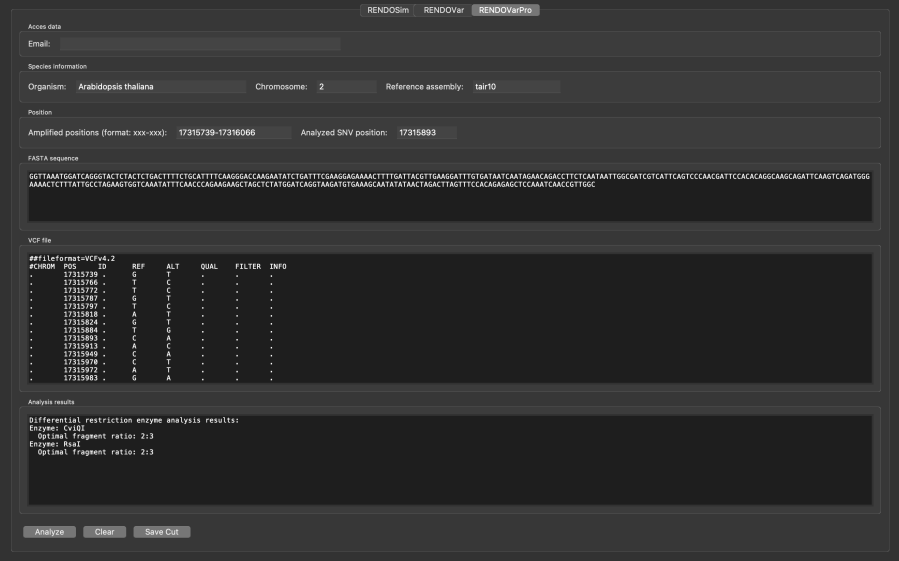Screen dimensions: 899x561
Task: Open the RENDOVar tab
Action: point(443,10)
